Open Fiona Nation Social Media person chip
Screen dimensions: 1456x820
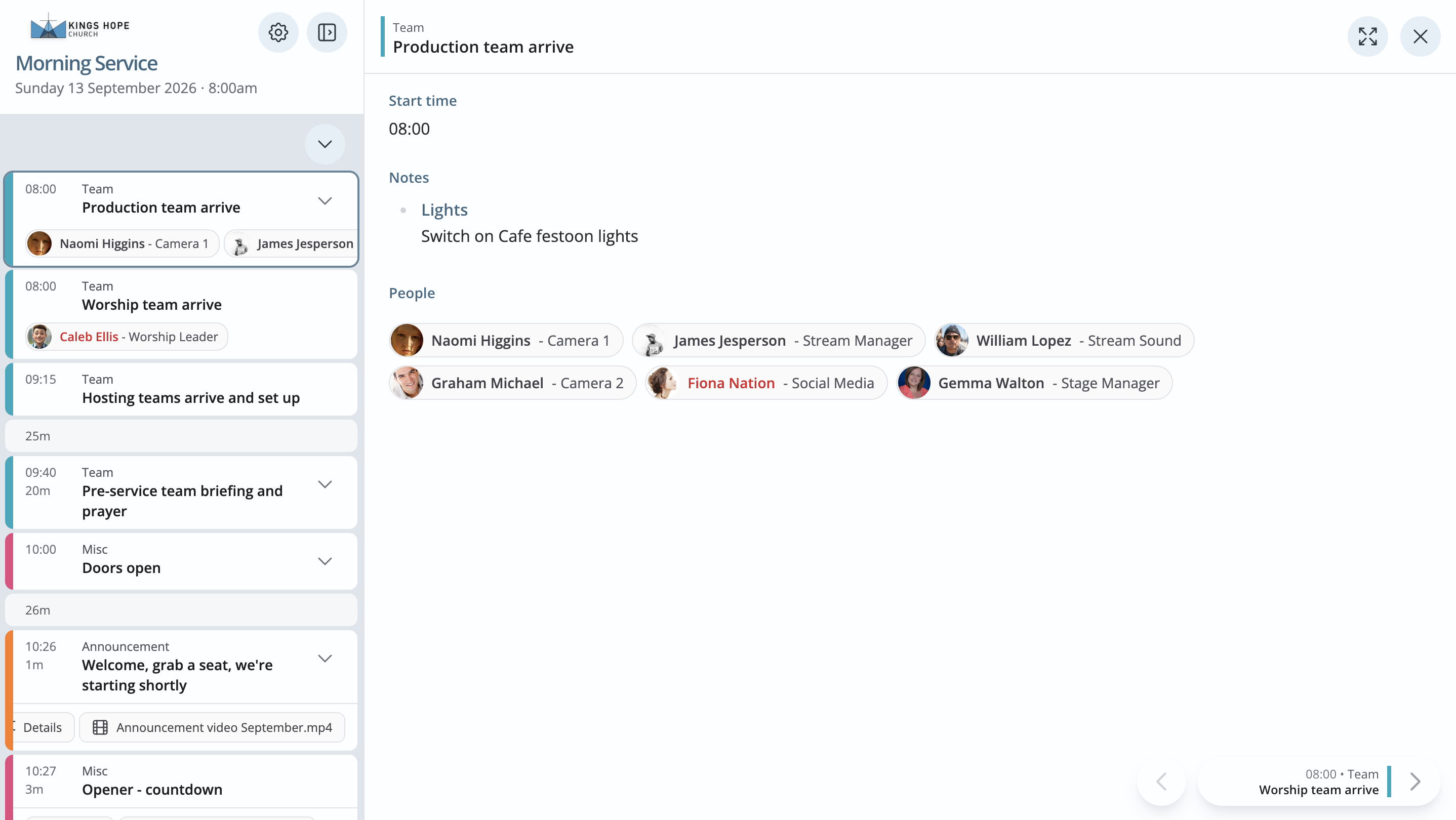click(x=766, y=383)
